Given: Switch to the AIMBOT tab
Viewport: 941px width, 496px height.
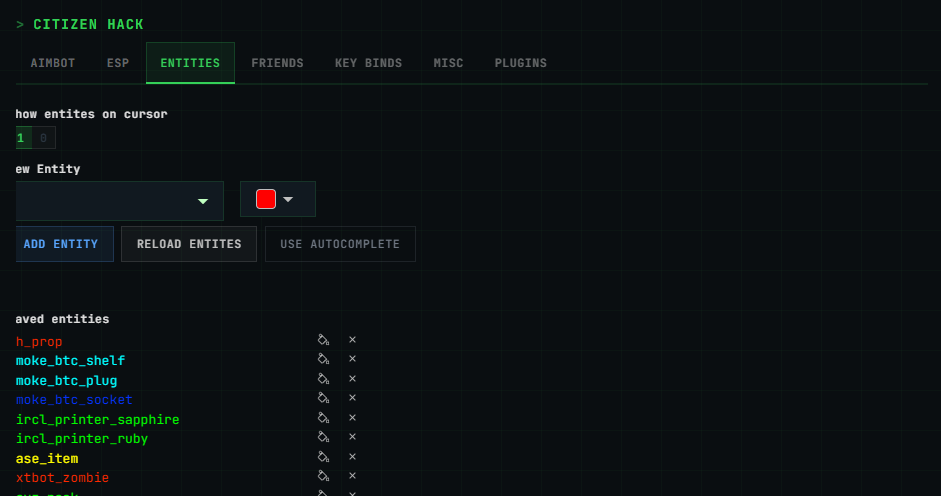Looking at the screenshot, I should pyautogui.click(x=53, y=63).
